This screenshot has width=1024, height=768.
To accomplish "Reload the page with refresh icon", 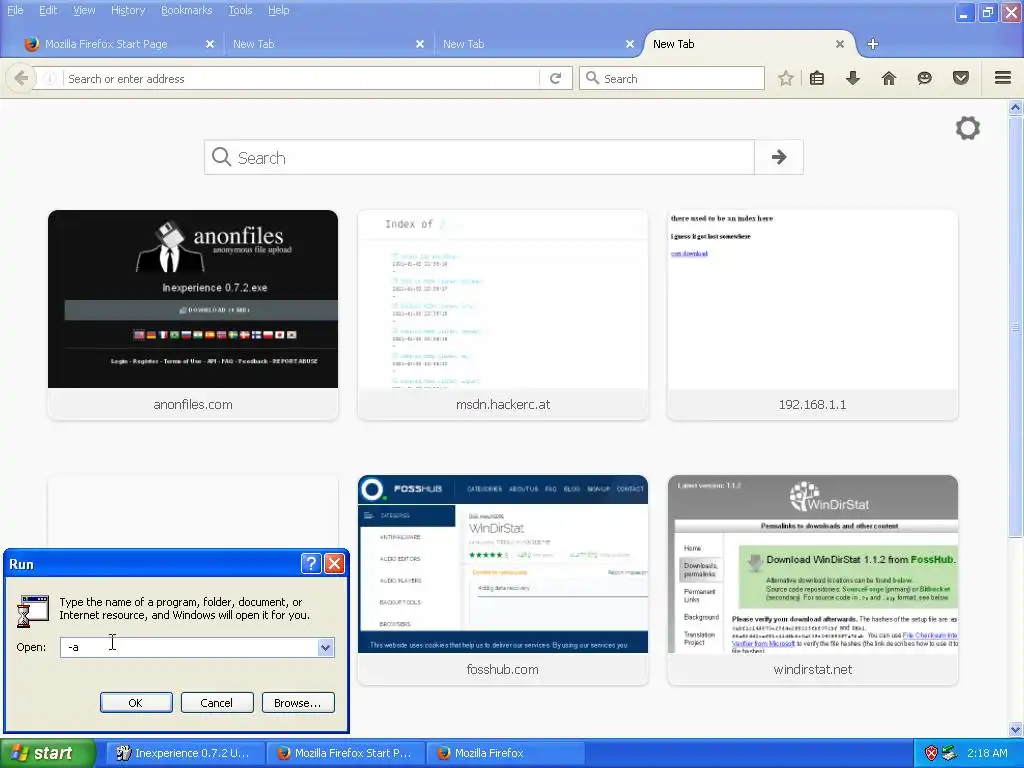I will [x=556, y=78].
